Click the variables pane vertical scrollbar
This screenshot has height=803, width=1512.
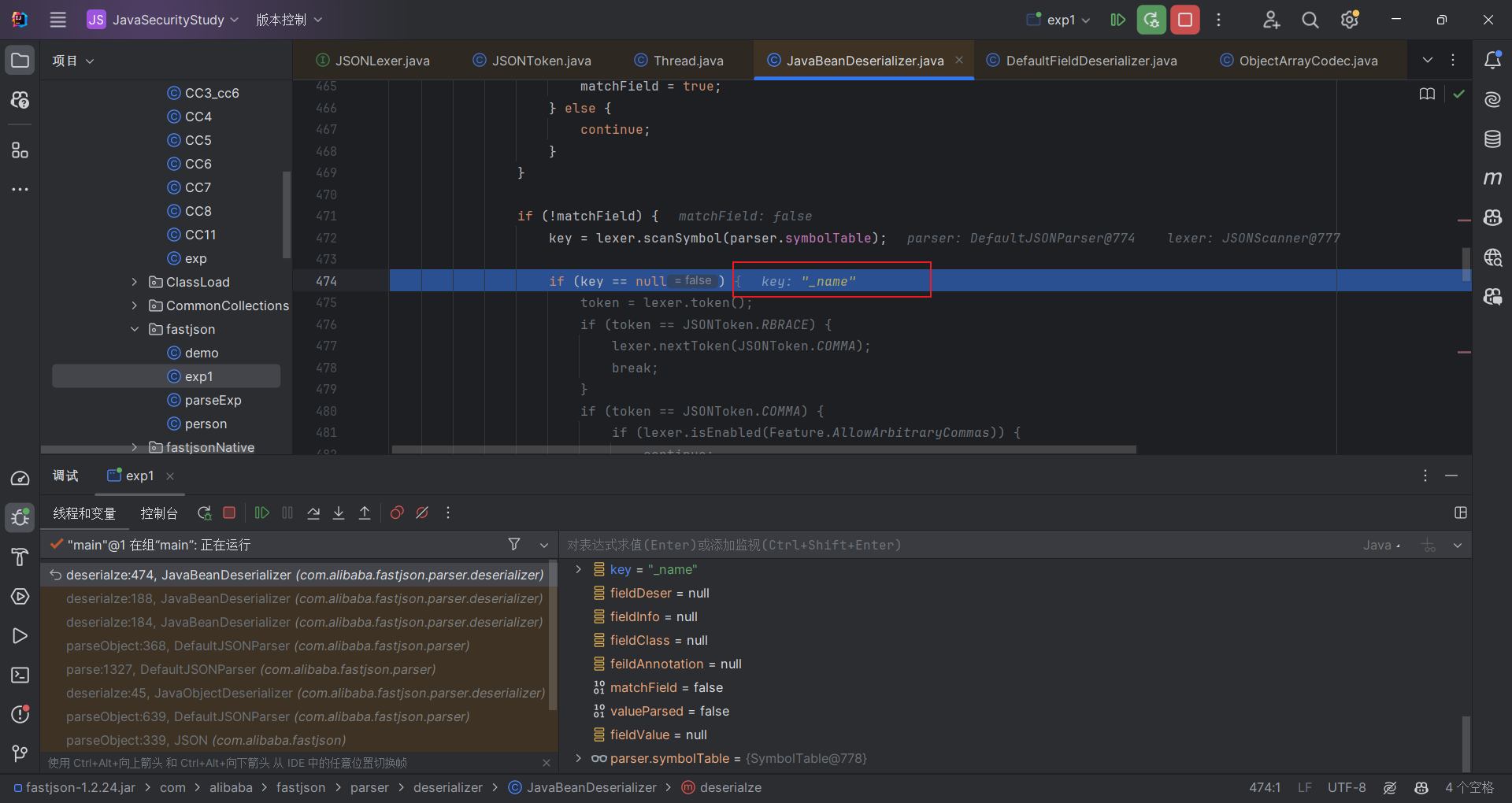point(1466,743)
